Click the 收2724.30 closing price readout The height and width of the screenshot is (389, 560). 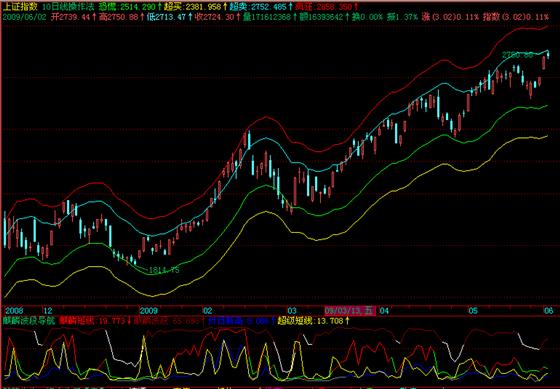[x=215, y=17]
